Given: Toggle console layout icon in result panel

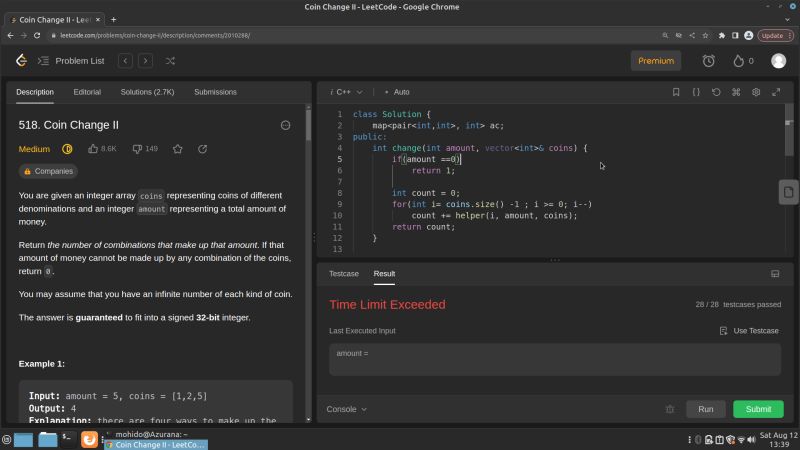Looking at the screenshot, I should (x=775, y=274).
